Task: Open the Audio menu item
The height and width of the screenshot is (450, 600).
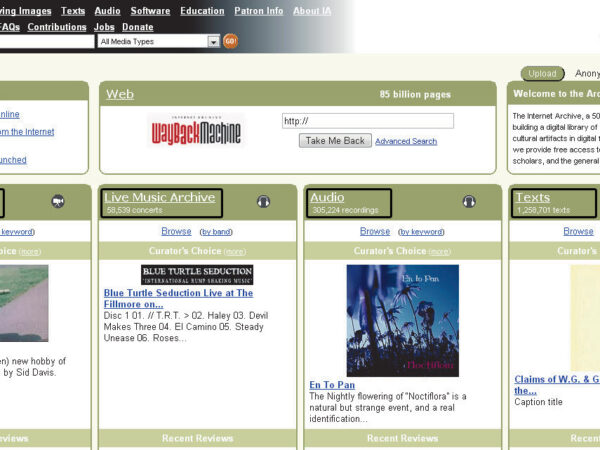Action: click(x=107, y=11)
